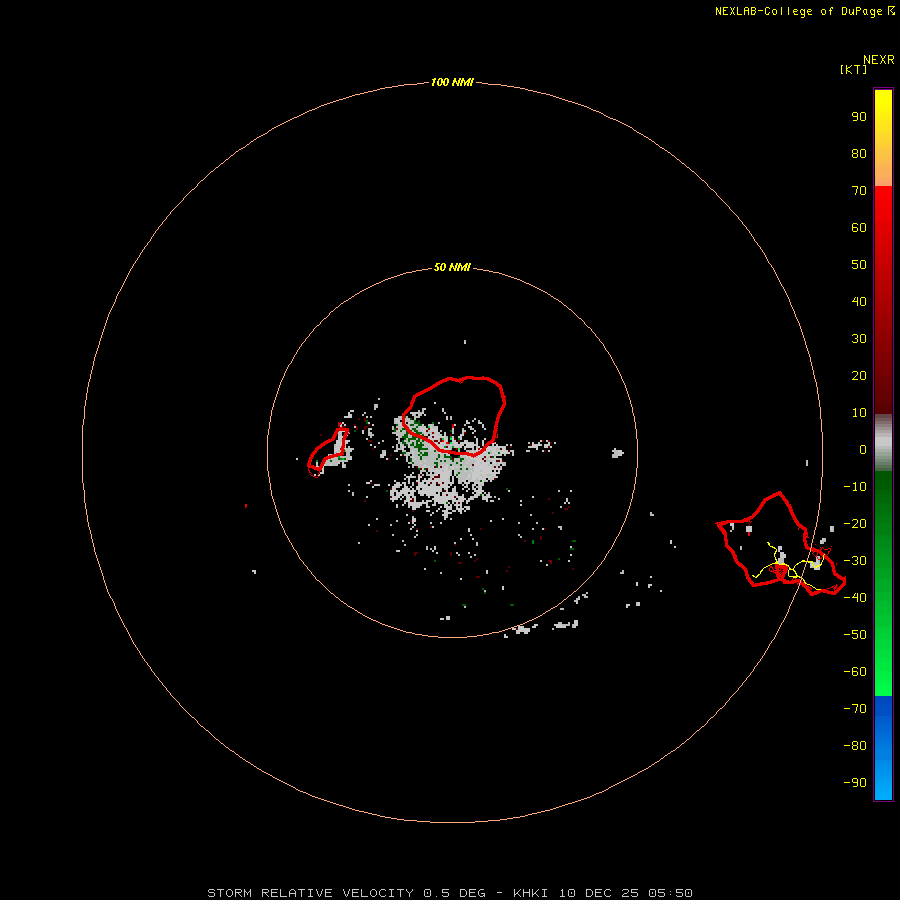Click the large central island outline
Image resolution: width=900 pixels, height=900 pixels.
[453, 416]
